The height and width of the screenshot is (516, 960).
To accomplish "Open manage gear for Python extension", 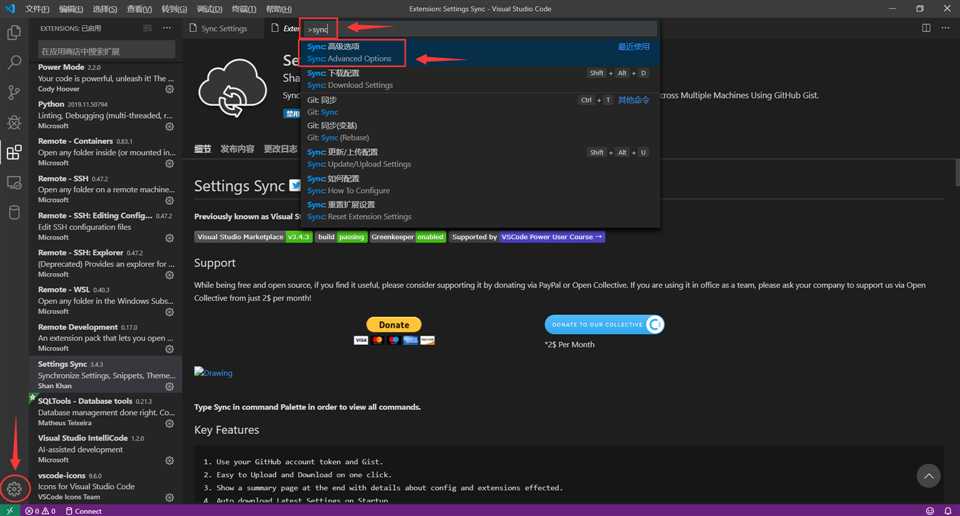I will tap(170, 126).
